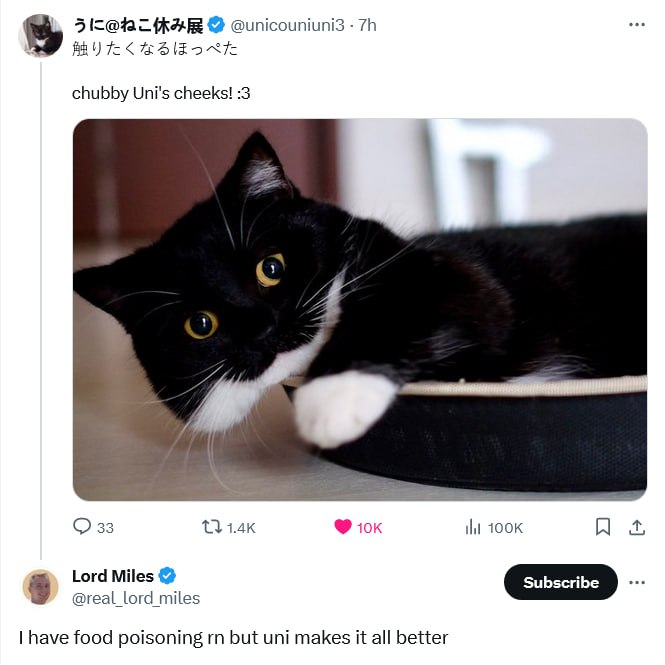Open the うに@ねこ休み展 display name
The image size is (665, 665).
(137, 26)
